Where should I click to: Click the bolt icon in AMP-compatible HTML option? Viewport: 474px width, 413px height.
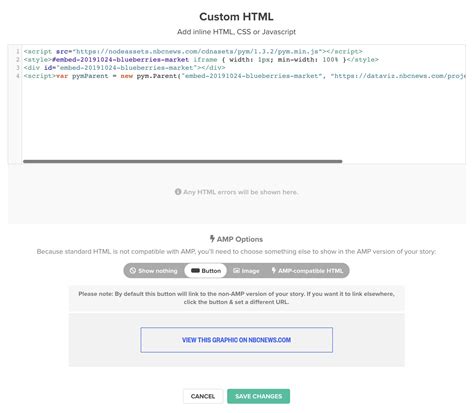(x=274, y=270)
